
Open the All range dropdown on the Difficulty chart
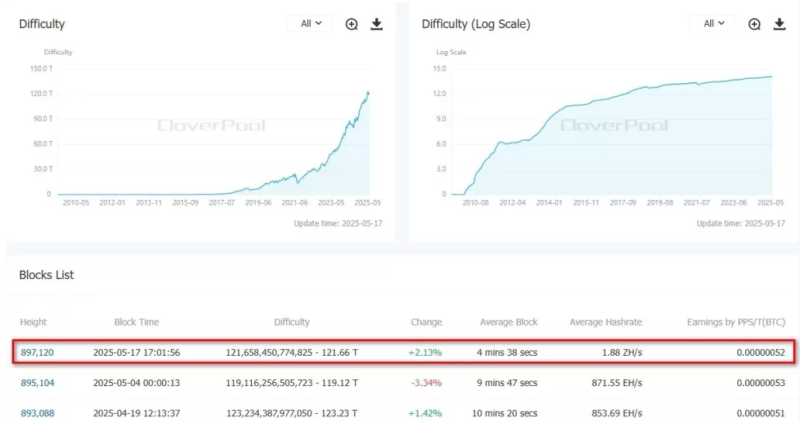click(311, 24)
